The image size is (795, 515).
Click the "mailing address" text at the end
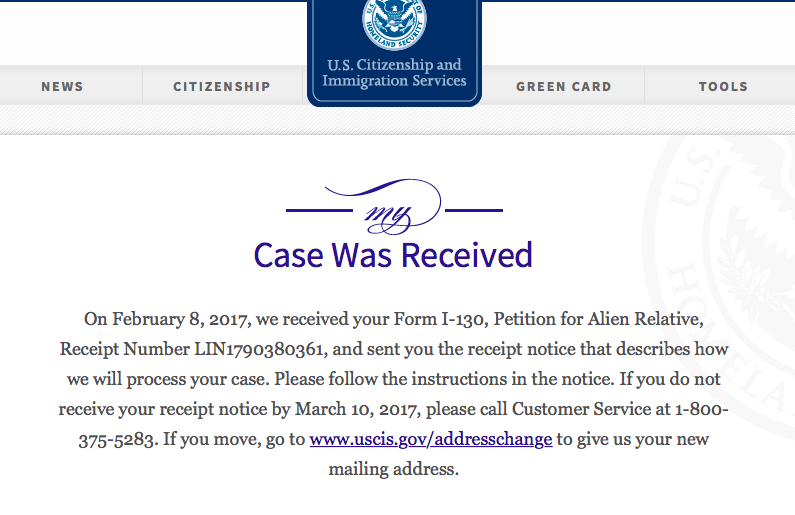point(393,469)
